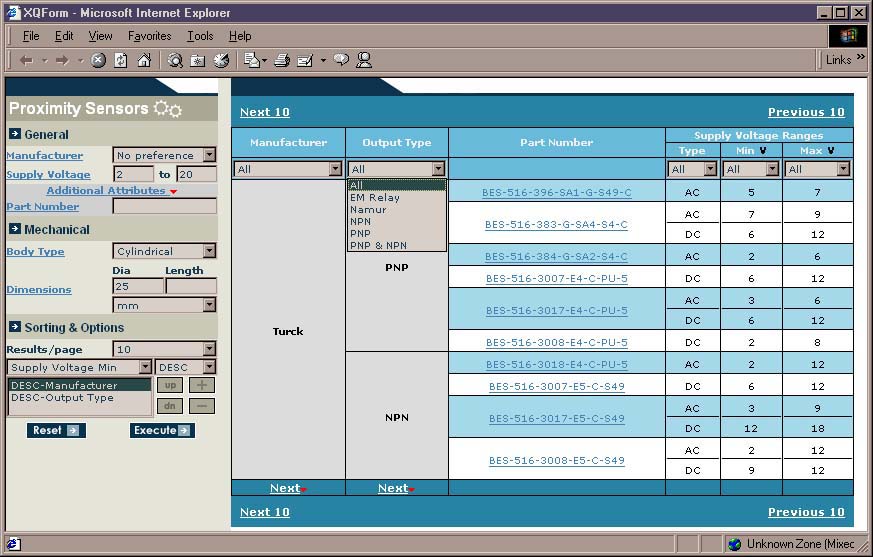Click the 'up' sort order button

[170, 385]
